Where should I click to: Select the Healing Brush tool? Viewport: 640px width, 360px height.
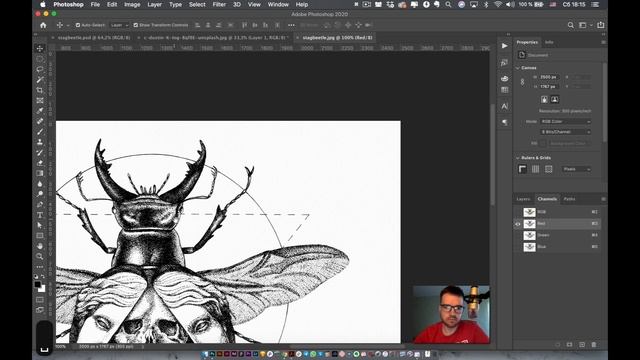point(40,121)
